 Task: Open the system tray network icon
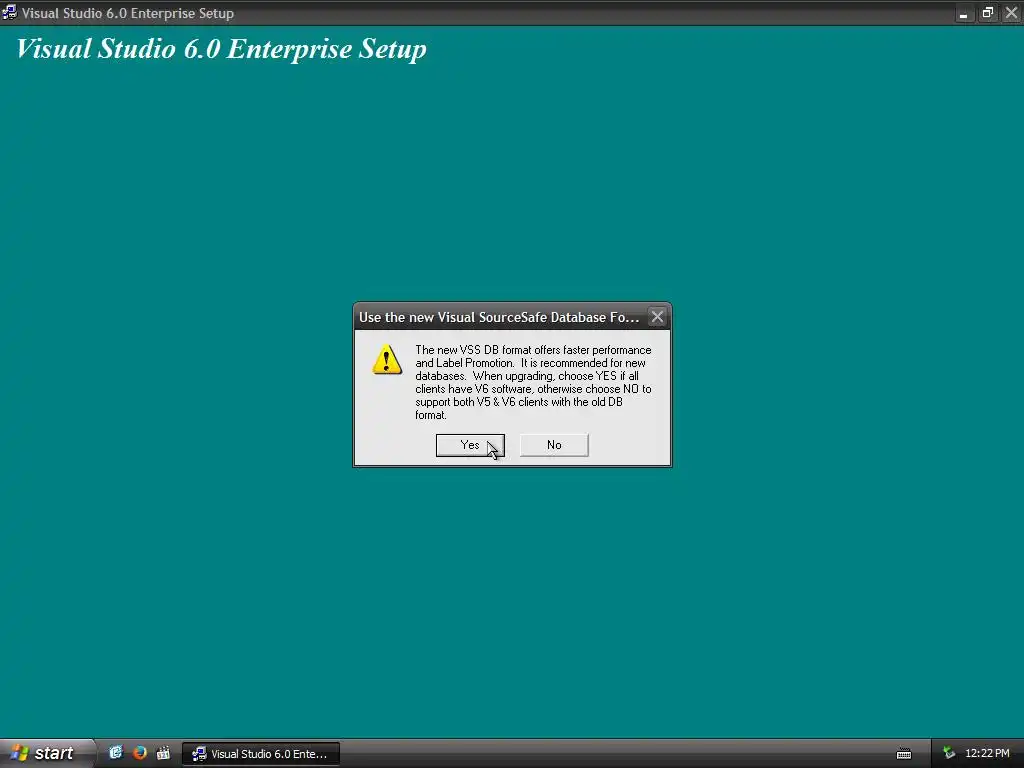point(949,754)
